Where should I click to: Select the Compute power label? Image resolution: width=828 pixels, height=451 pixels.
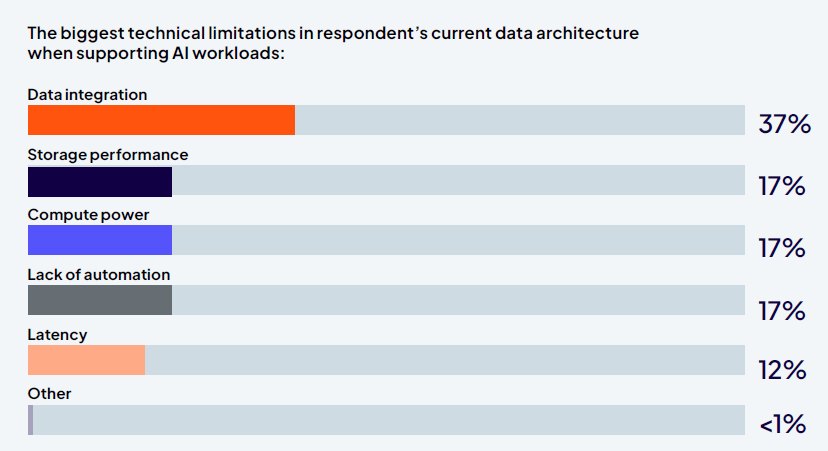(88, 215)
